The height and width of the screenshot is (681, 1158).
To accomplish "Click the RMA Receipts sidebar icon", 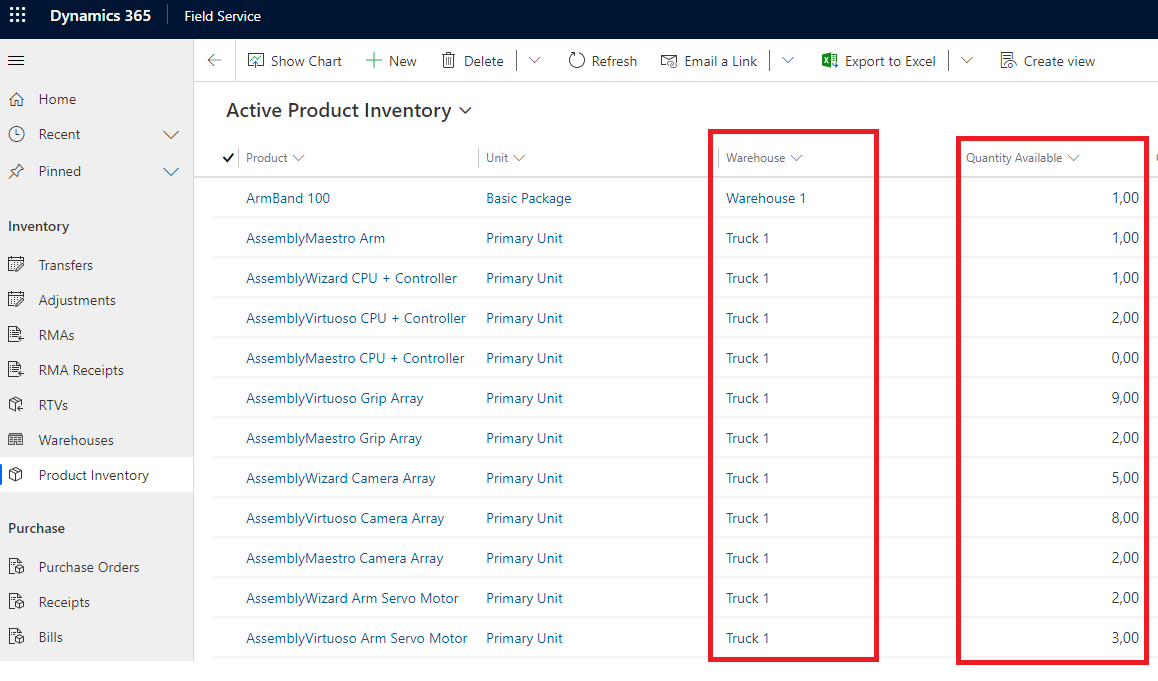I will 16,369.
